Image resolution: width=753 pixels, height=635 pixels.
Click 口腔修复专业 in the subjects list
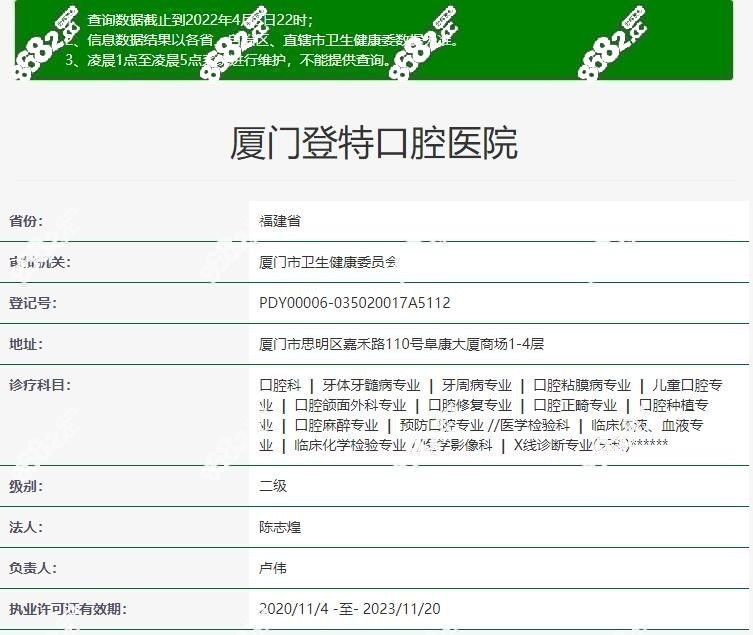[x=470, y=405]
